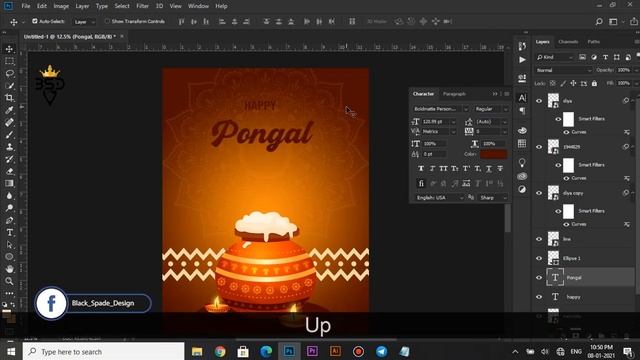Screen dimensions: 640x360
Task: Select the Move tool in the toolbox
Action: (9, 49)
